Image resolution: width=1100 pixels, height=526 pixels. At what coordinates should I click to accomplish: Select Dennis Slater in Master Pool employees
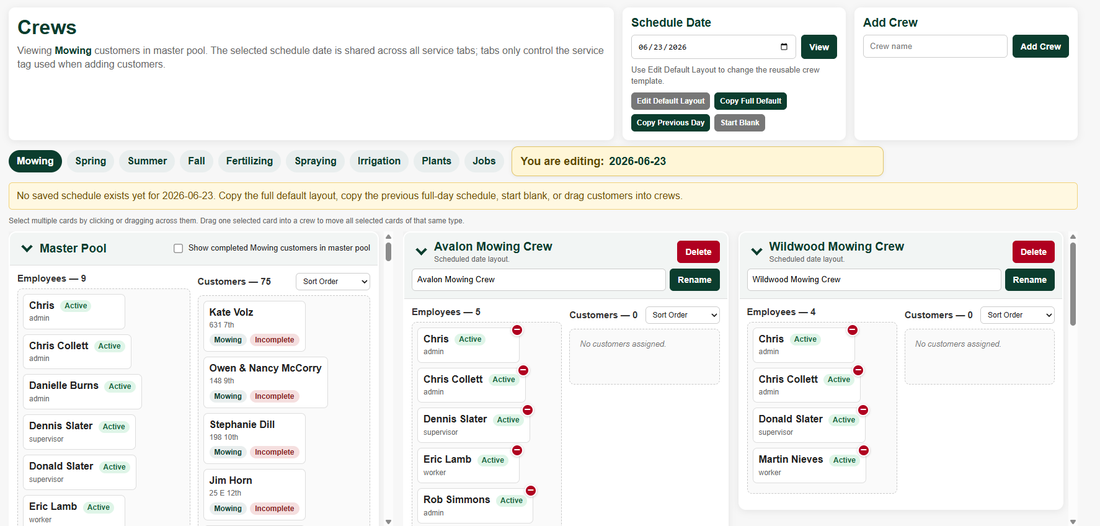click(x=80, y=432)
